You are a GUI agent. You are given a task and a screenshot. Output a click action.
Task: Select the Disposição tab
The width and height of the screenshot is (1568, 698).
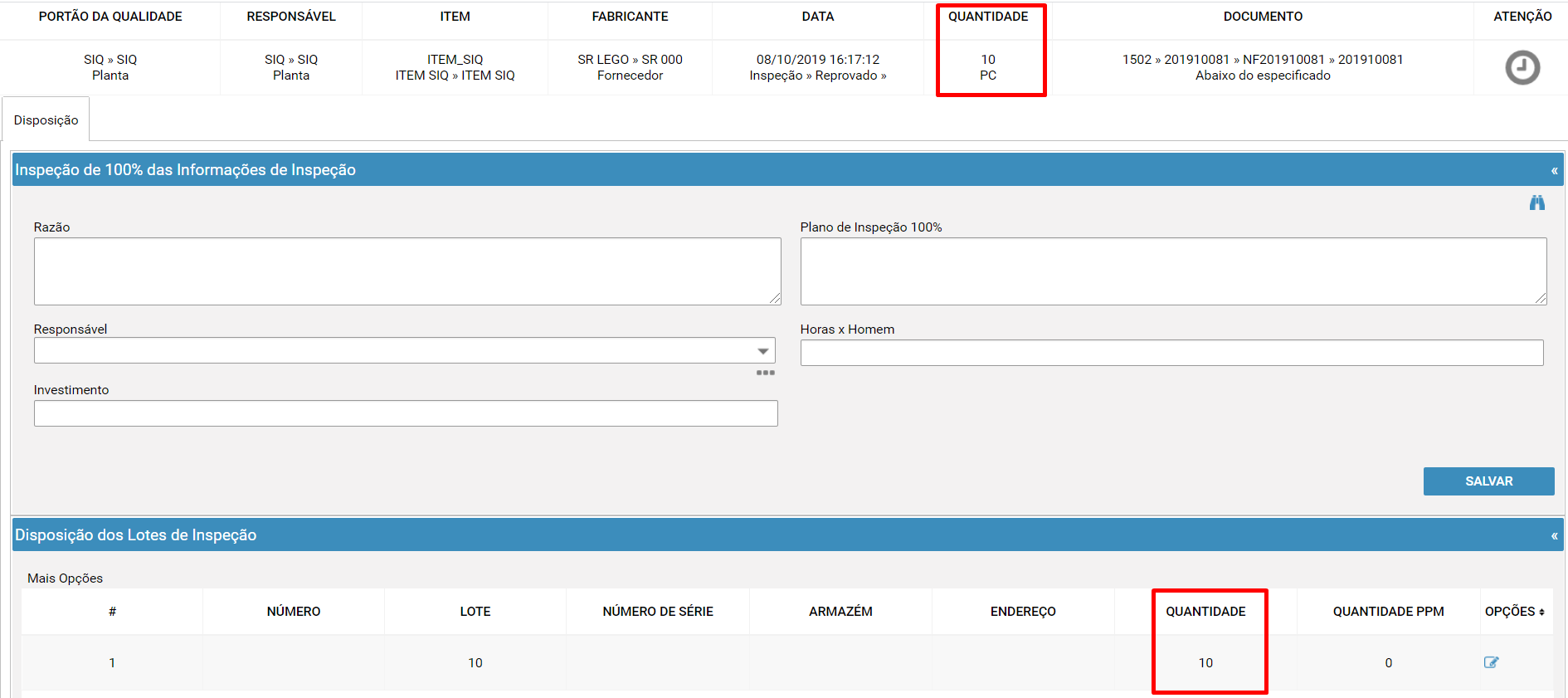[x=46, y=120]
